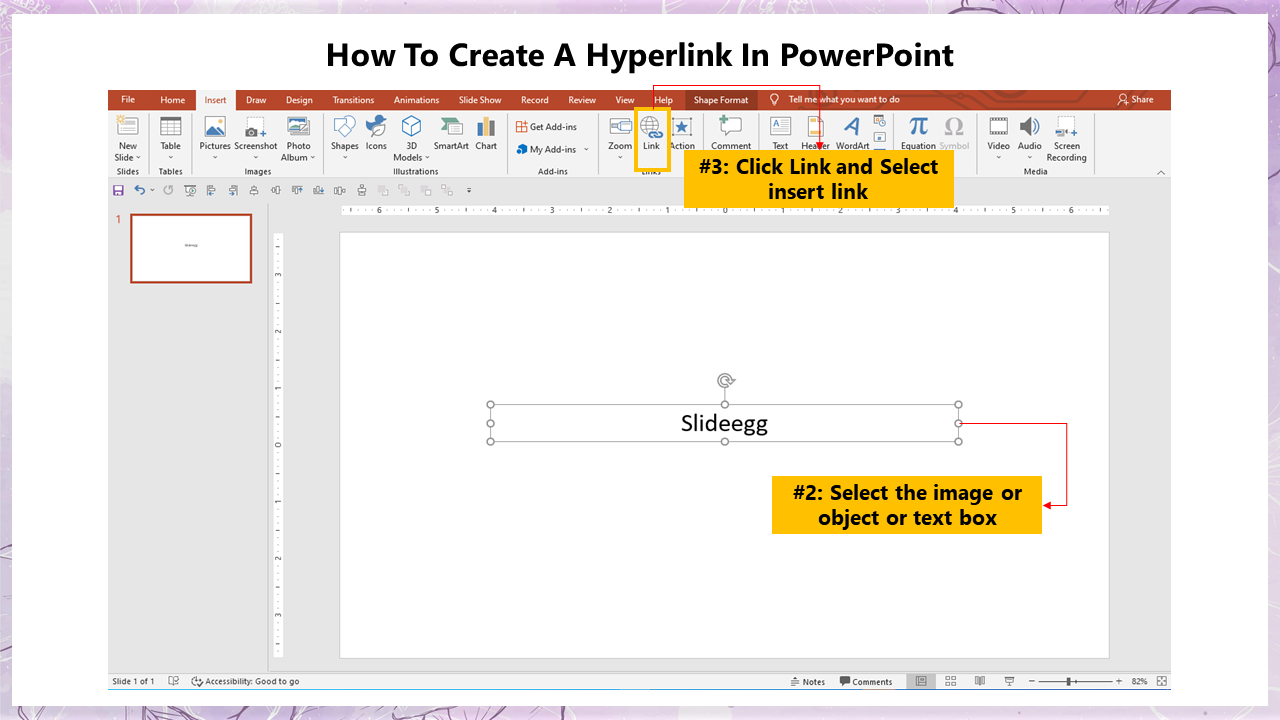Toggle the Comments pane in status bar
This screenshot has height=720, width=1280.
click(x=866, y=682)
